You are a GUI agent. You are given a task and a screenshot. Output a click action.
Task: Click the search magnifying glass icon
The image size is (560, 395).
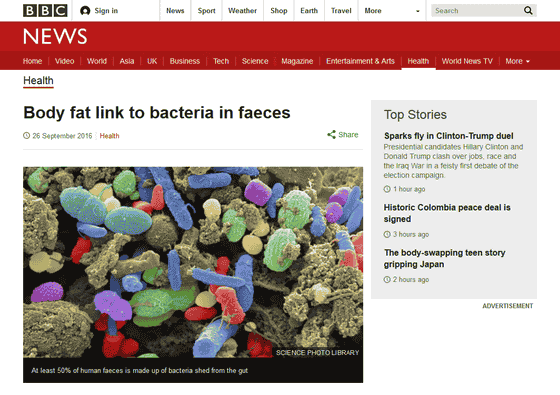528,11
